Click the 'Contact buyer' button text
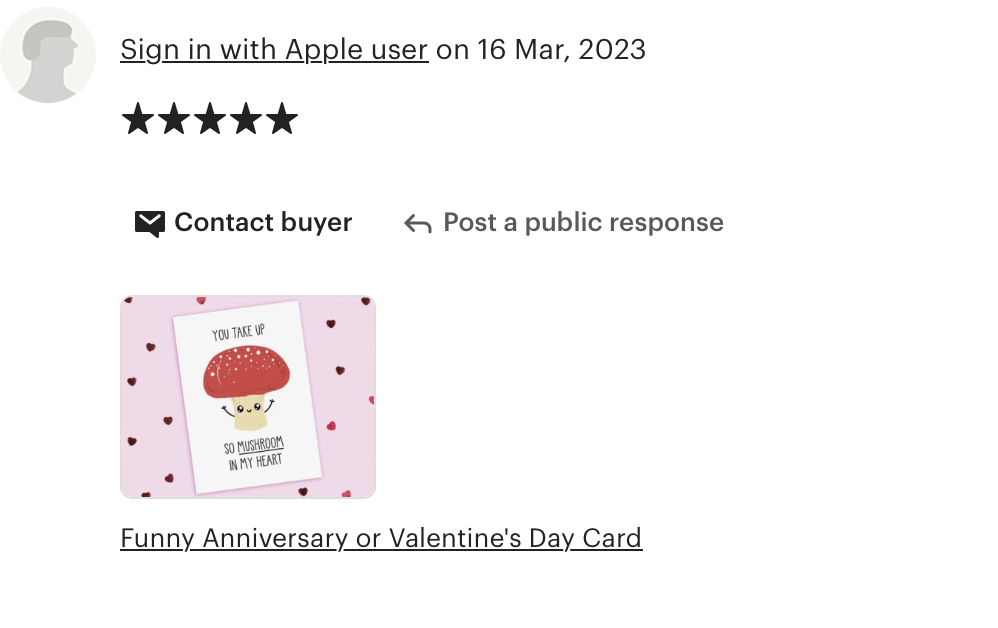This screenshot has width=998, height=628. pos(263,223)
